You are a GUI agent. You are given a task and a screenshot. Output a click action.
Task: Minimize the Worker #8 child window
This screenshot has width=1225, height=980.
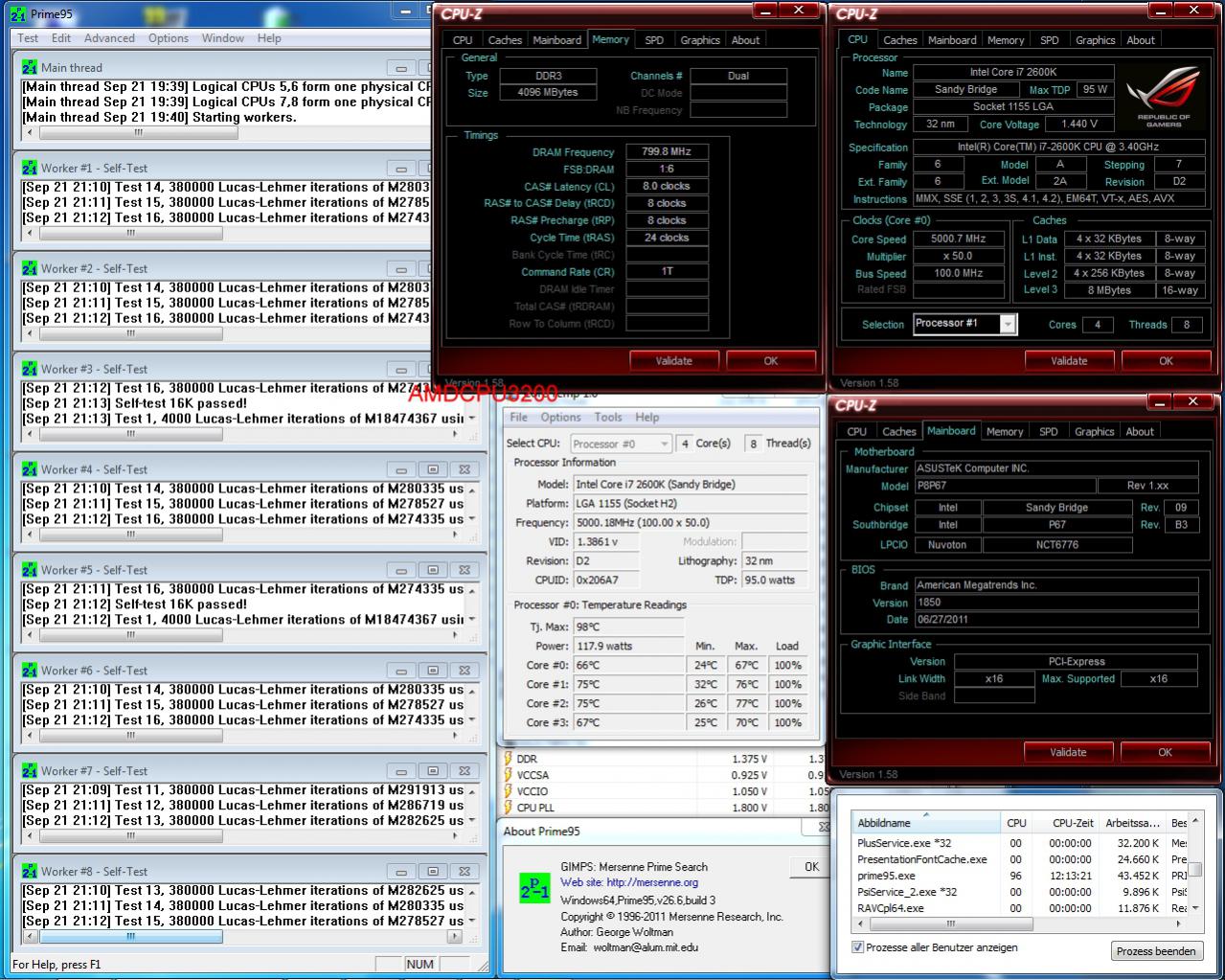(x=401, y=872)
